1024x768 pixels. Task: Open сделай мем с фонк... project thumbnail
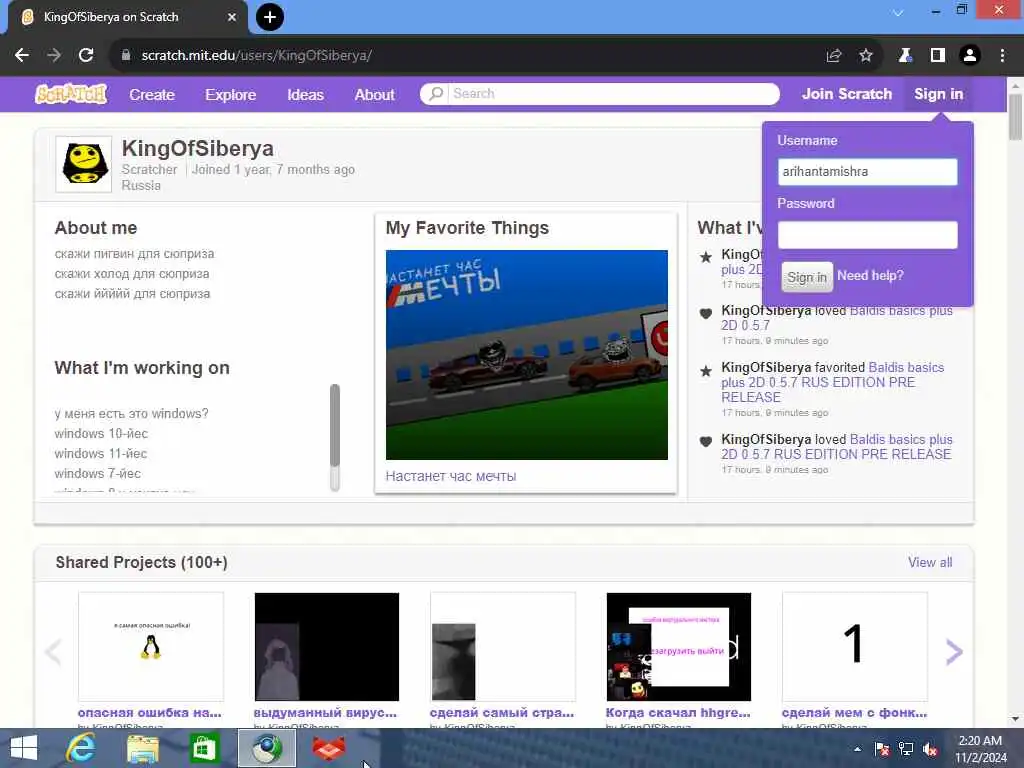[855, 647]
